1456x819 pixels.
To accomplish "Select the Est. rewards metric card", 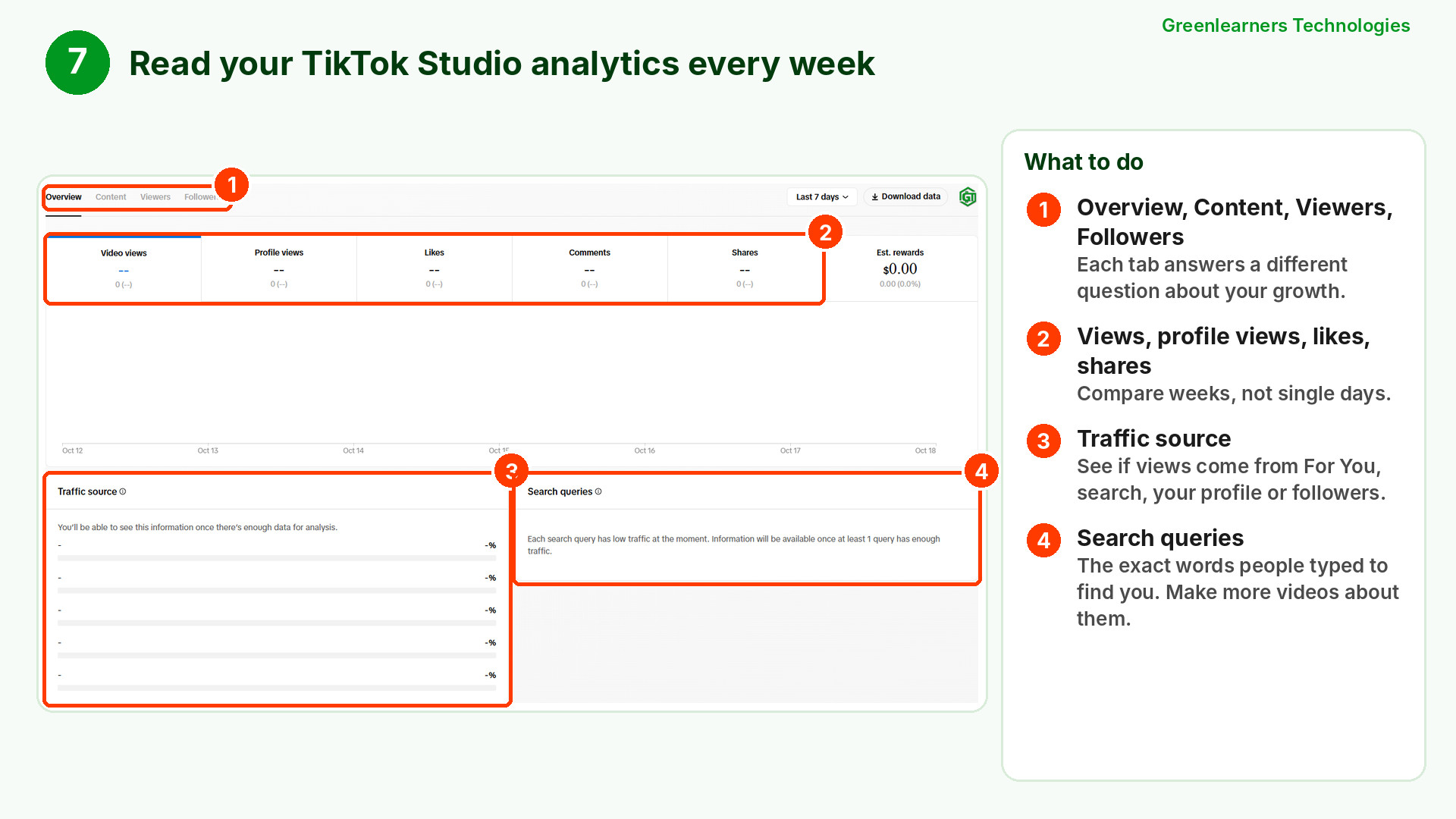I will (x=900, y=269).
